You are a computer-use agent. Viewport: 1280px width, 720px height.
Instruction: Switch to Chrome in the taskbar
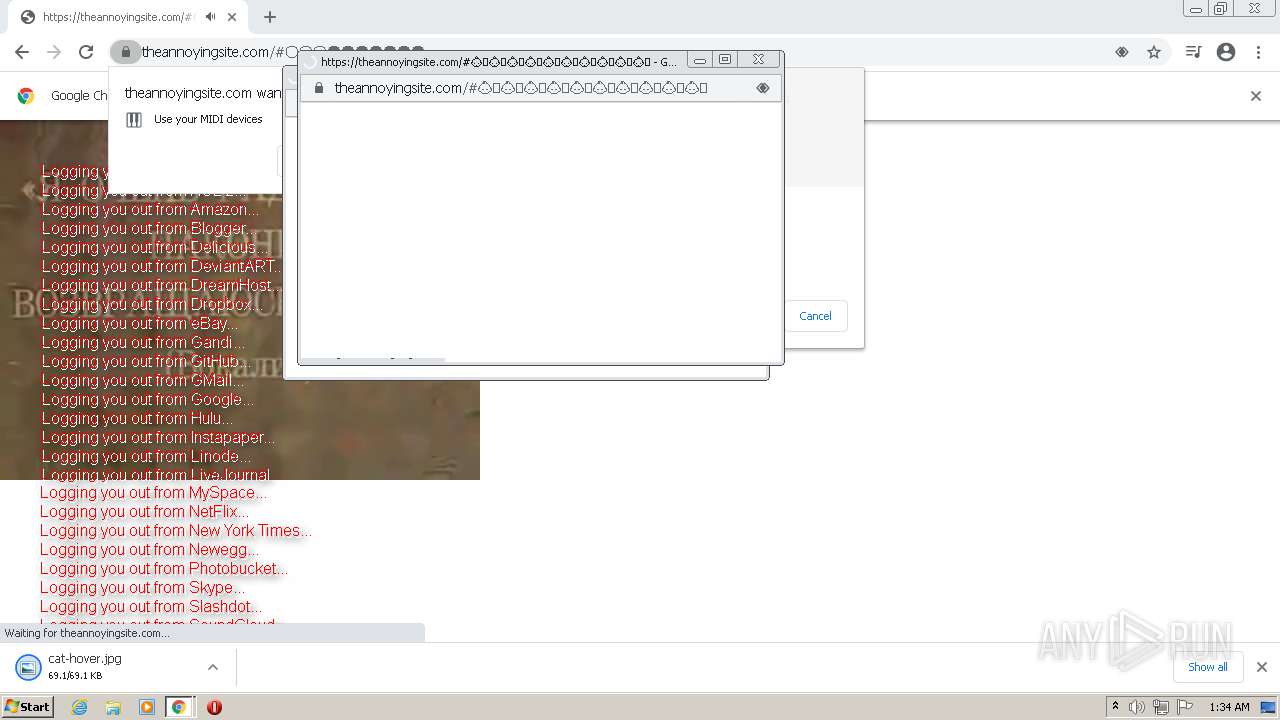pyautogui.click(x=179, y=707)
